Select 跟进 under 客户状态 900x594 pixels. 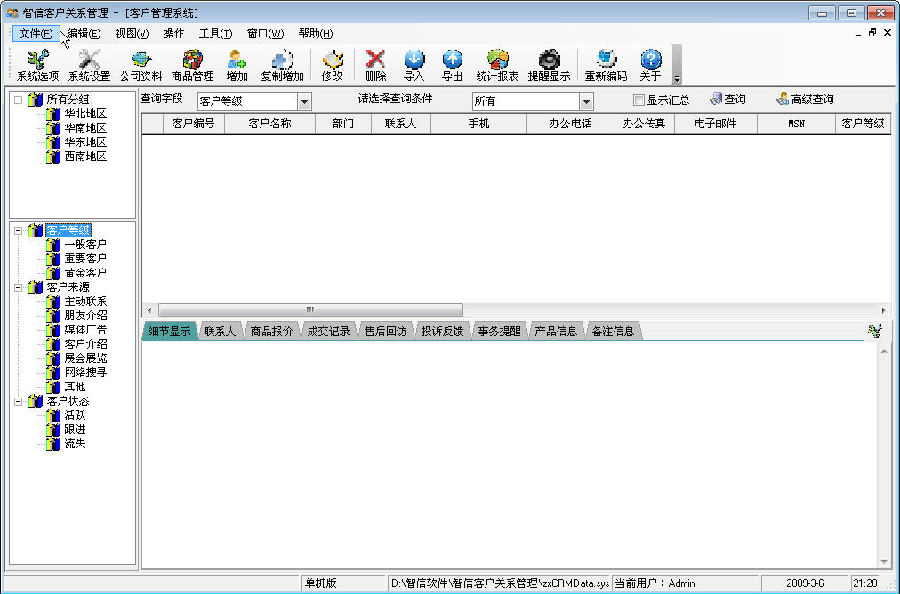pyautogui.click(x=75, y=429)
